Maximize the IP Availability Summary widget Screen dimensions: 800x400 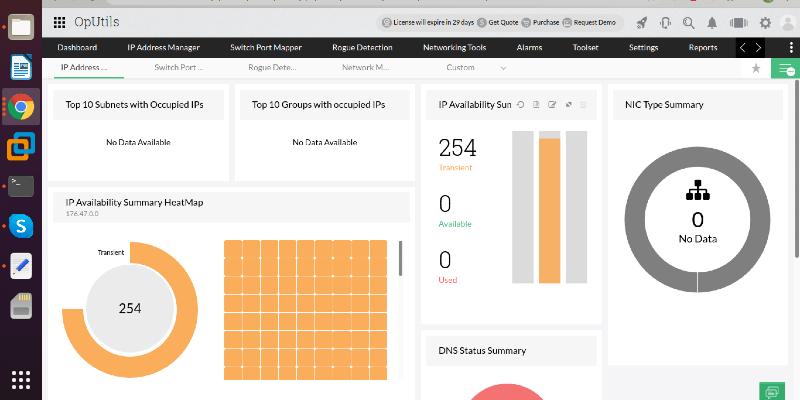[568, 105]
